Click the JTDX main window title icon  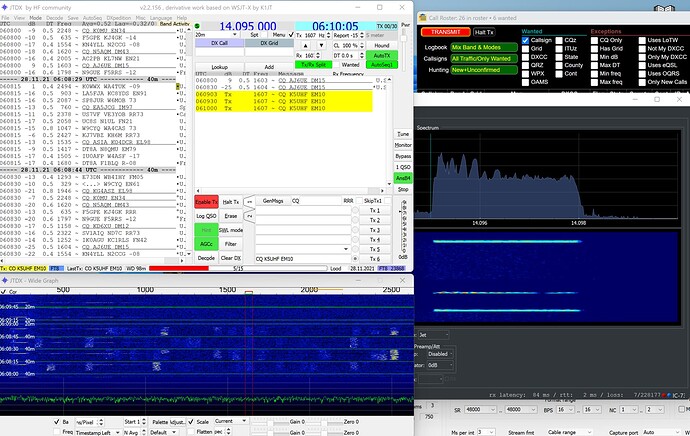pyautogui.click(x=4, y=7)
